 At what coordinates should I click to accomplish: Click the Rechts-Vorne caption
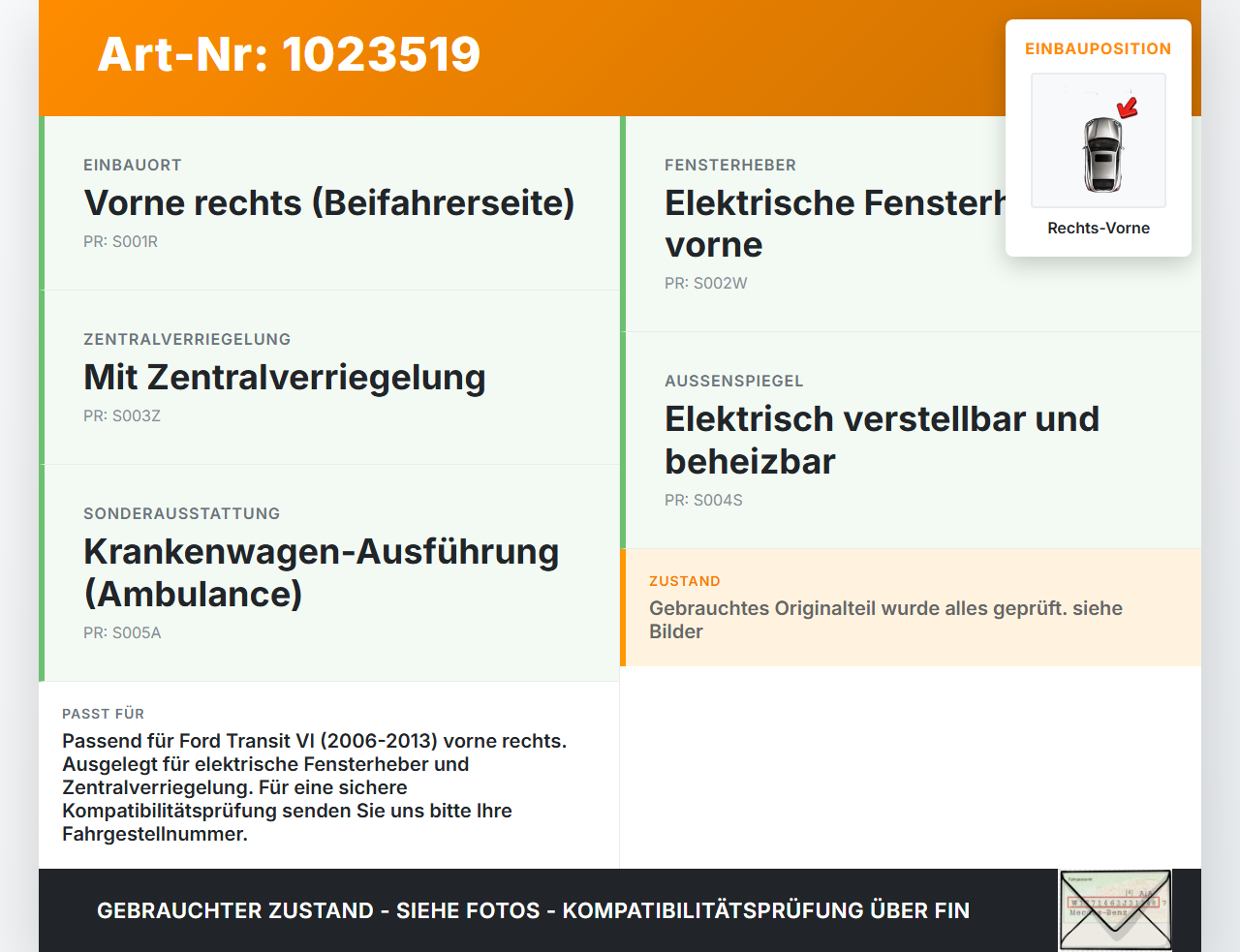pyautogui.click(x=1099, y=228)
